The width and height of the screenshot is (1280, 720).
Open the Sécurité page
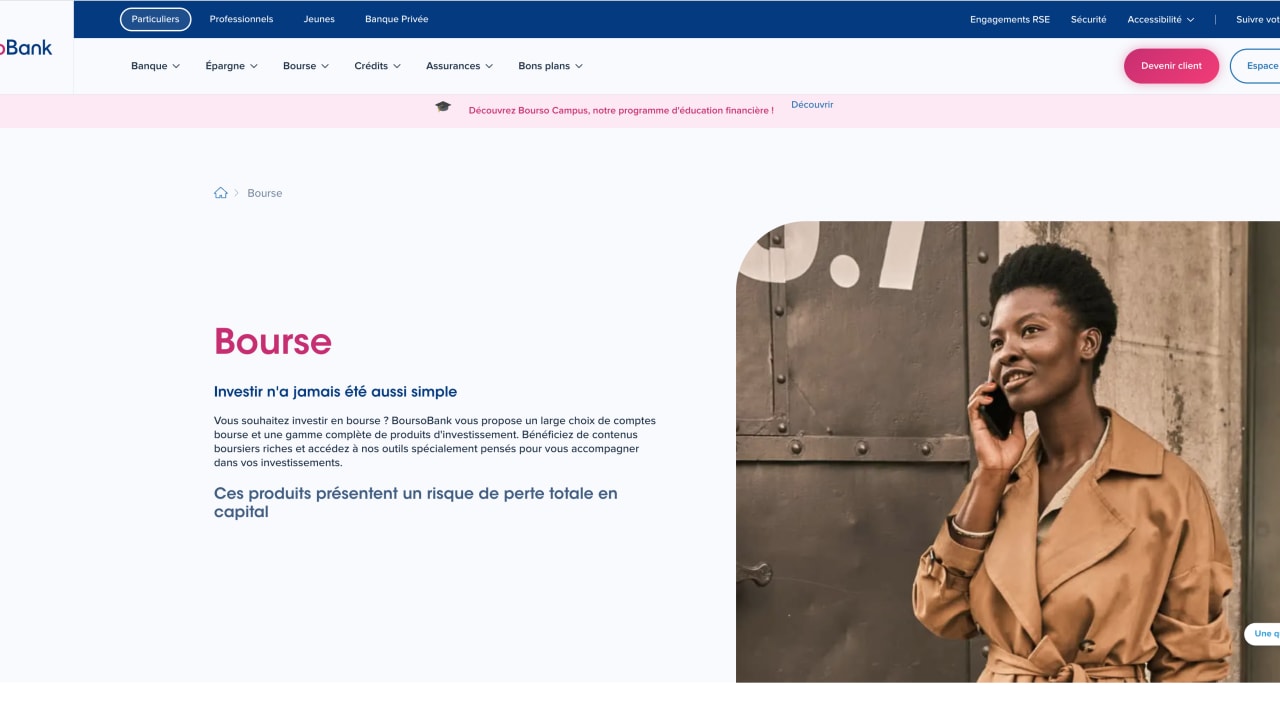point(1088,18)
